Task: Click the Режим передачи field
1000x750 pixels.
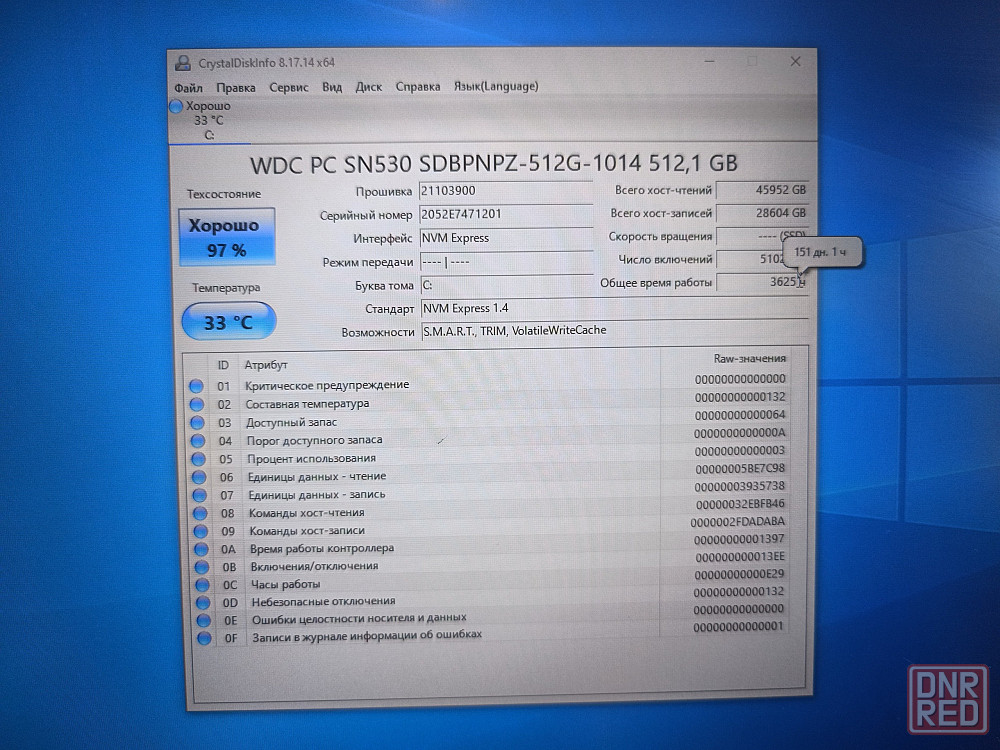Action: pos(506,262)
